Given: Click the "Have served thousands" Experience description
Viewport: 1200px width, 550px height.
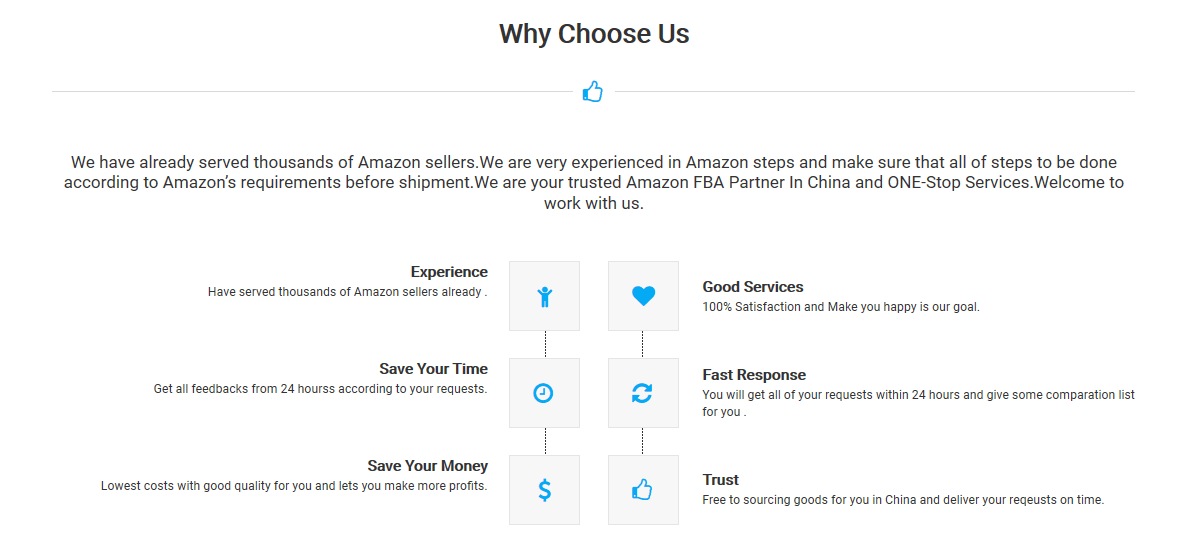Looking at the screenshot, I should 348,292.
